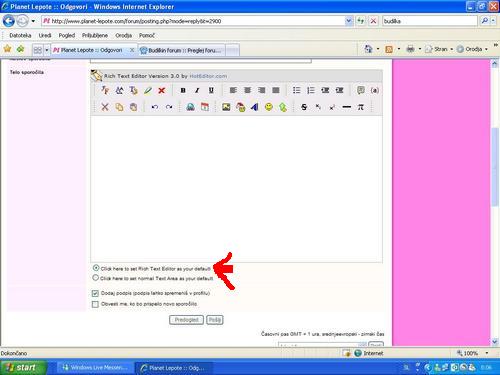Insert a smiley emoticon
This screenshot has width=500, height=375.
pyautogui.click(x=269, y=107)
